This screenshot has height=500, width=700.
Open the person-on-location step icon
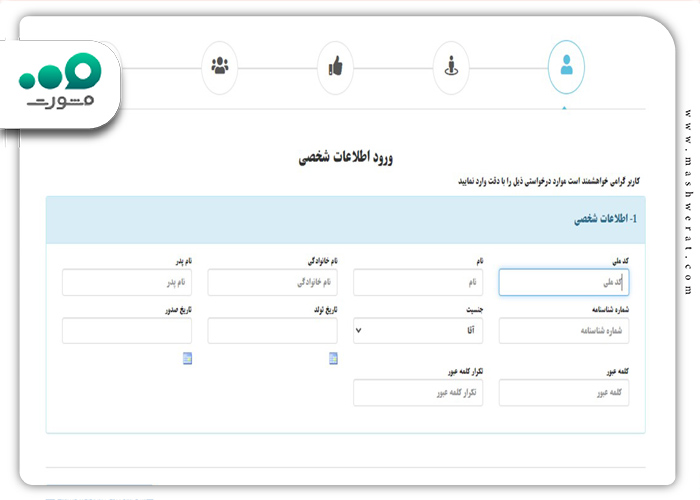click(x=451, y=67)
